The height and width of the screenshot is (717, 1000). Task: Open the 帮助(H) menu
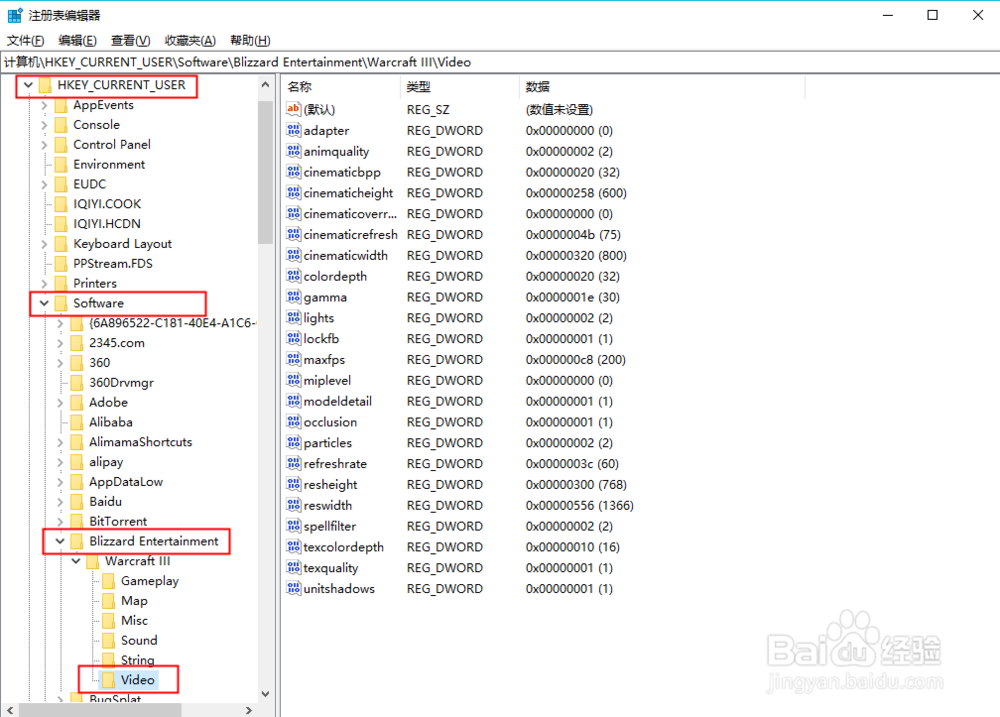coord(251,41)
